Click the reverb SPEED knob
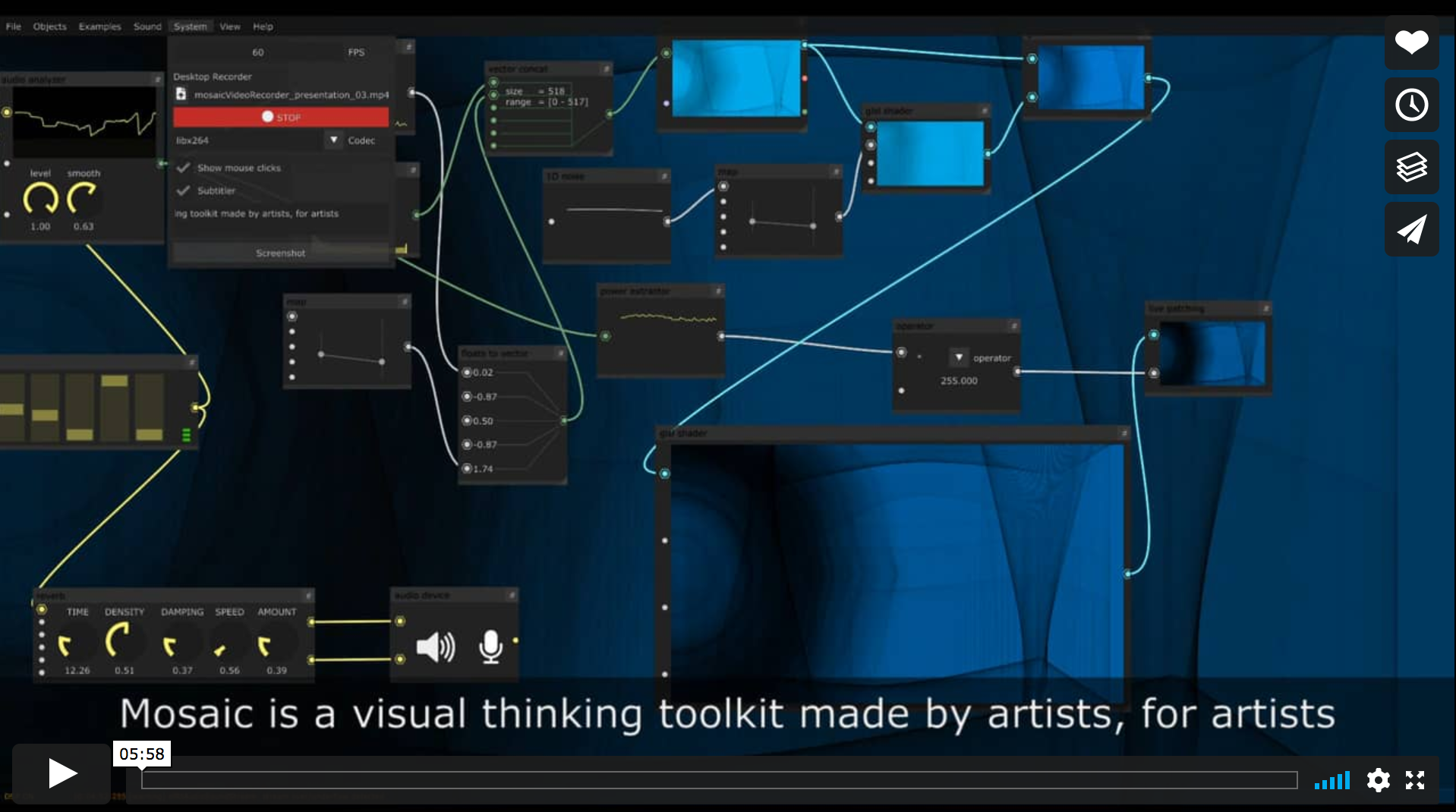 click(x=228, y=643)
